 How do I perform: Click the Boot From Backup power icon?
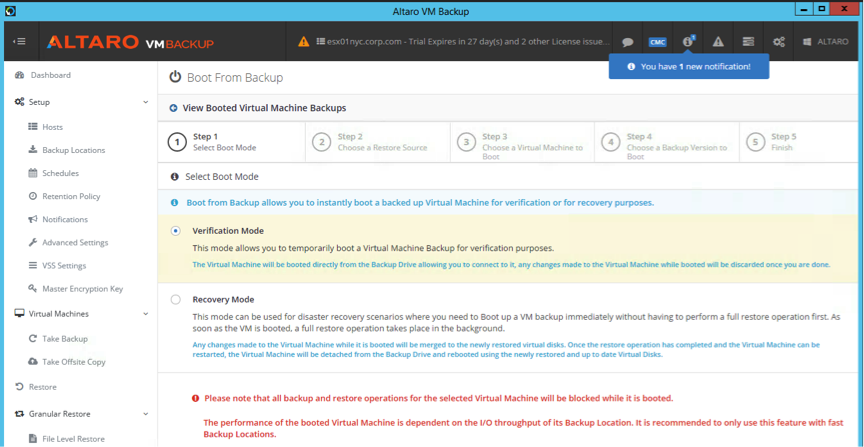coord(175,77)
